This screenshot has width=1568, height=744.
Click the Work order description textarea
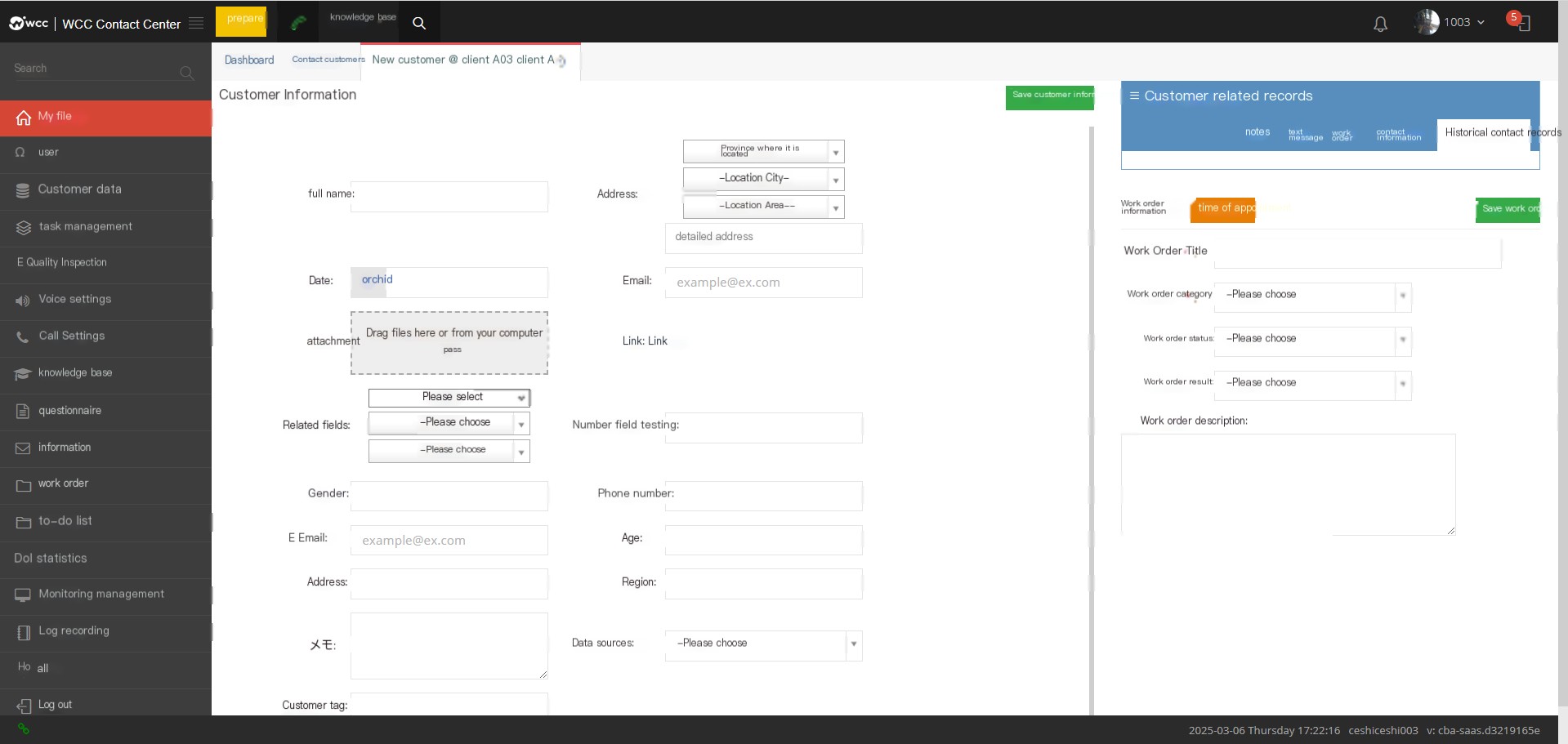coord(1288,484)
